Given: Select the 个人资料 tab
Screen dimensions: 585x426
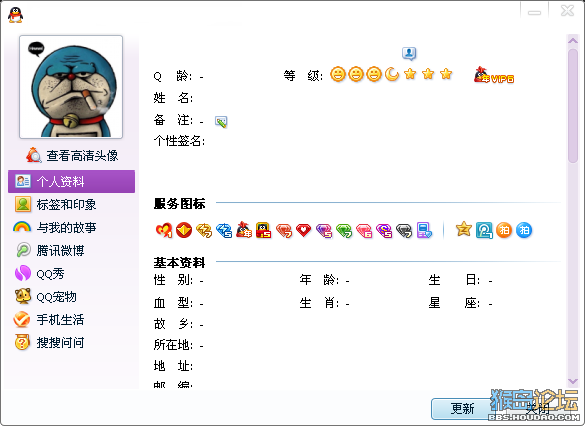Looking at the screenshot, I should click(x=71, y=182).
